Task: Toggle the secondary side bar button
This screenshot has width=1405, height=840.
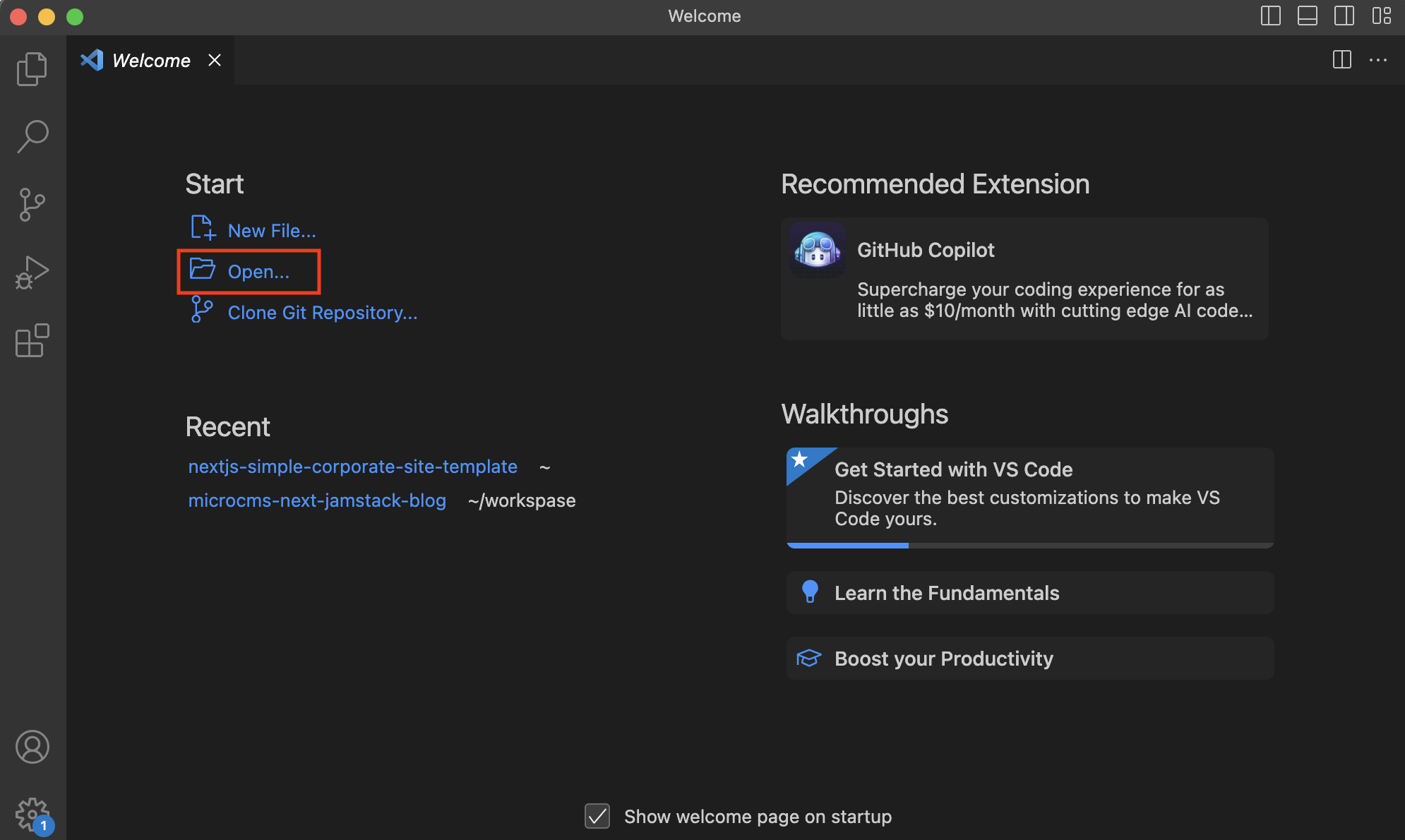Action: 1344,16
